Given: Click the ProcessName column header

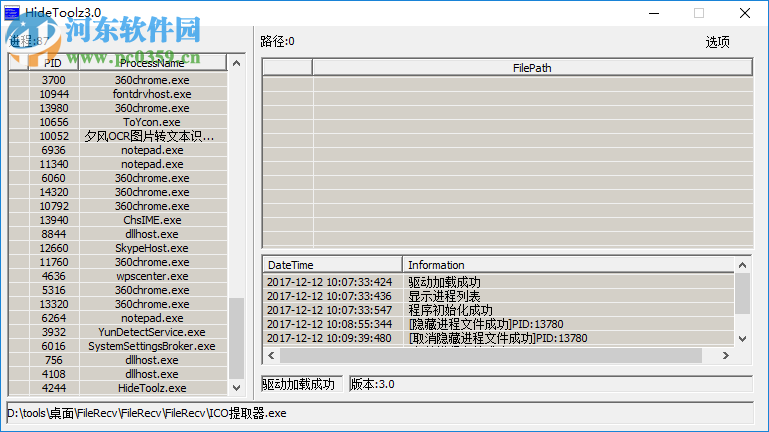Looking at the screenshot, I should (x=152, y=63).
